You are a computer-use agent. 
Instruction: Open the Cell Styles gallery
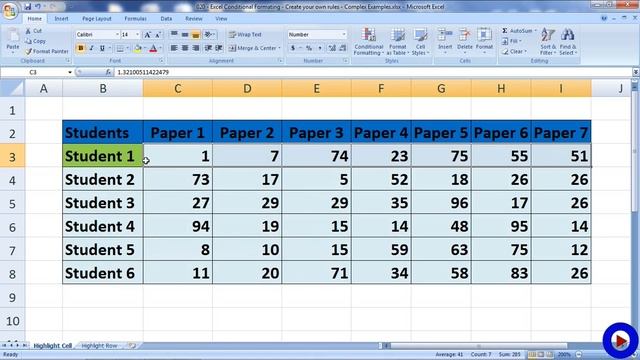tap(420, 42)
